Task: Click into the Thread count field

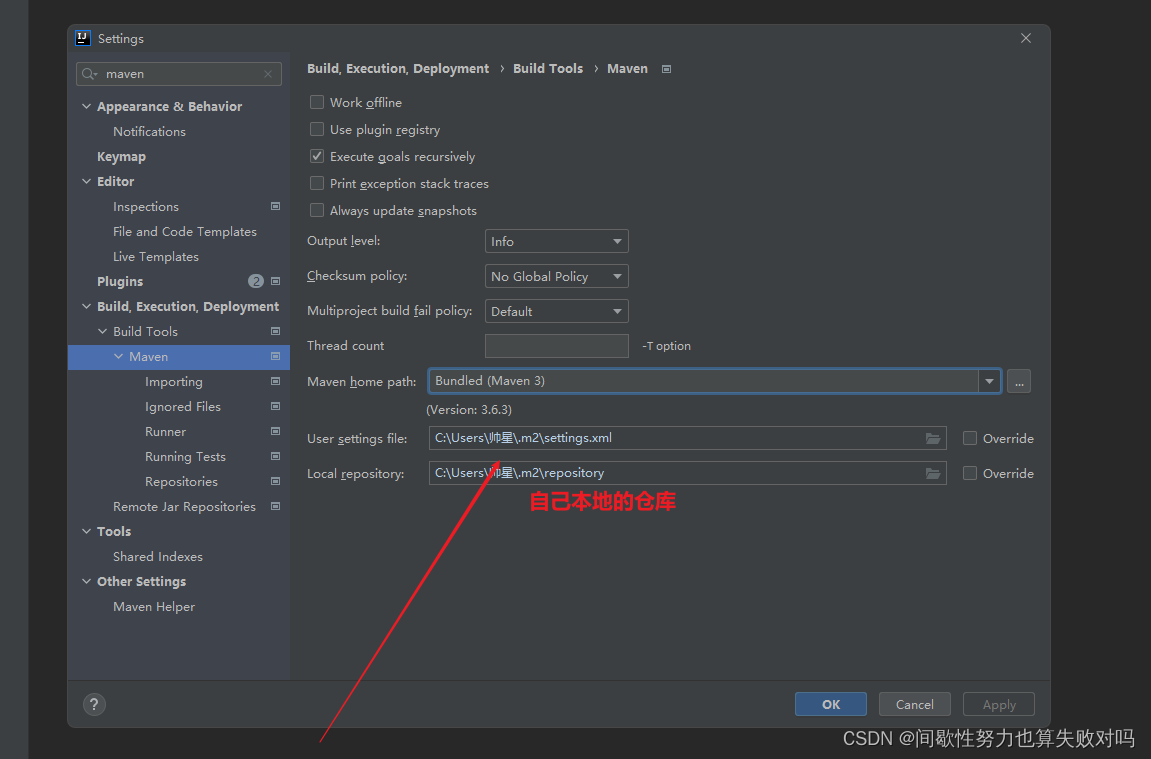Action: pos(556,346)
